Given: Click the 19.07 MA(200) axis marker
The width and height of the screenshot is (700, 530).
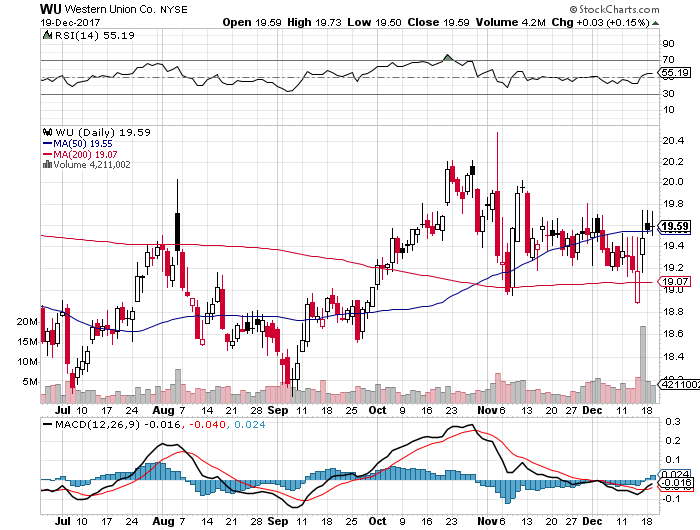Looking at the screenshot, I should coord(677,283).
